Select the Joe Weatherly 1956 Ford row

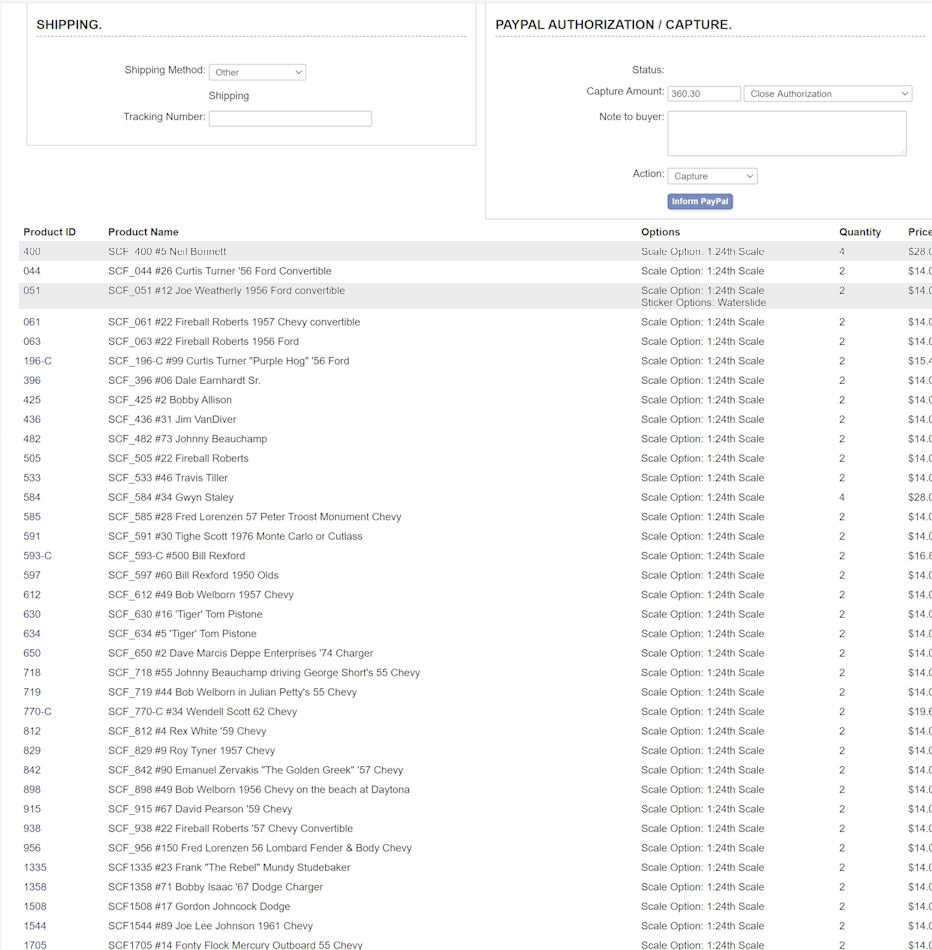pyautogui.click(x=226, y=291)
